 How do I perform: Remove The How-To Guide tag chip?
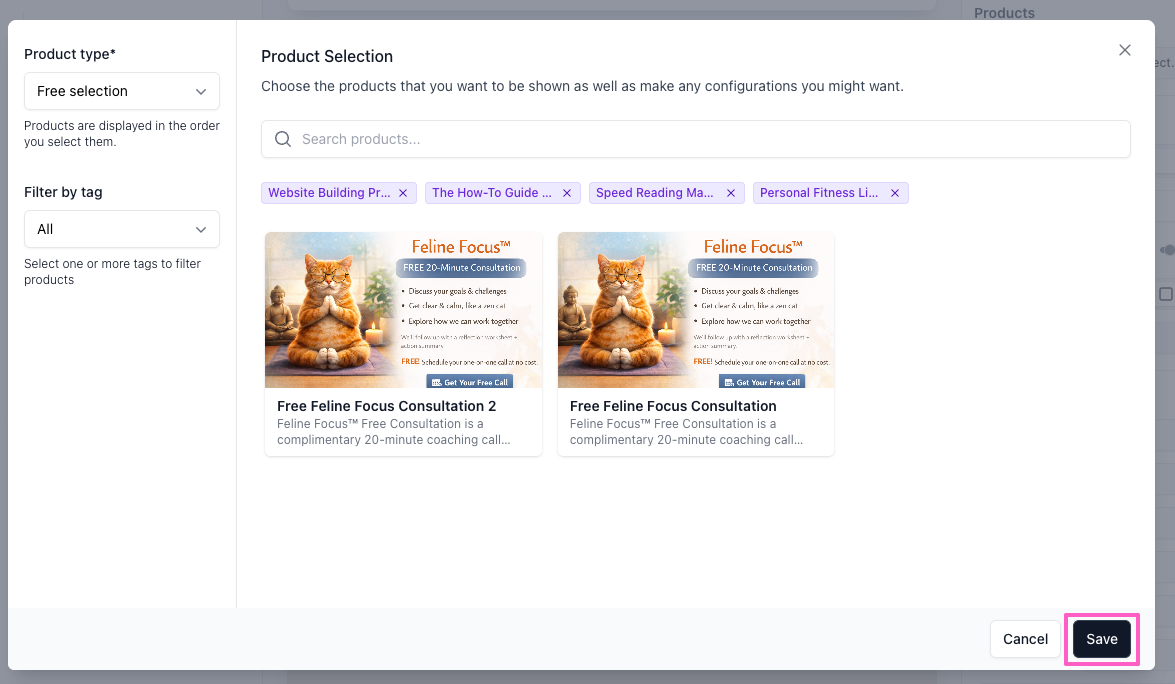(x=567, y=193)
